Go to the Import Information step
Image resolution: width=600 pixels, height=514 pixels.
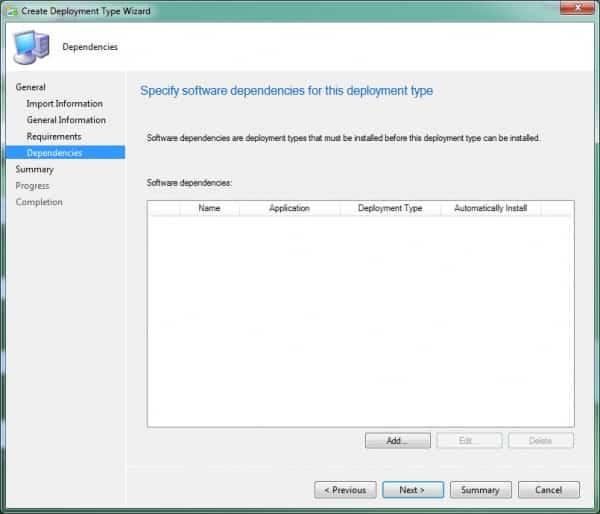(x=64, y=104)
